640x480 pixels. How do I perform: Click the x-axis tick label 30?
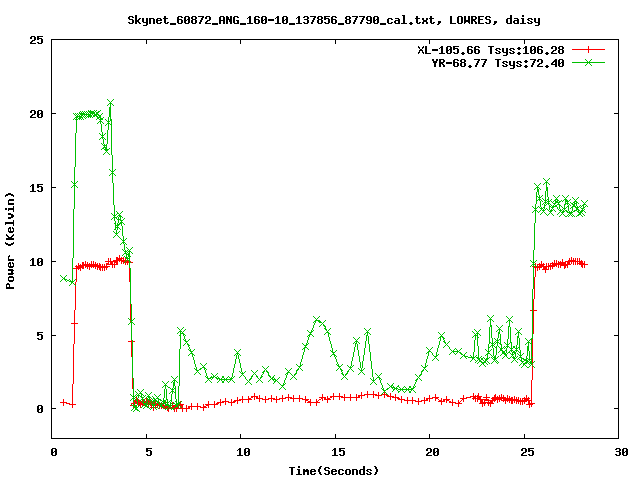pyautogui.click(x=621, y=452)
